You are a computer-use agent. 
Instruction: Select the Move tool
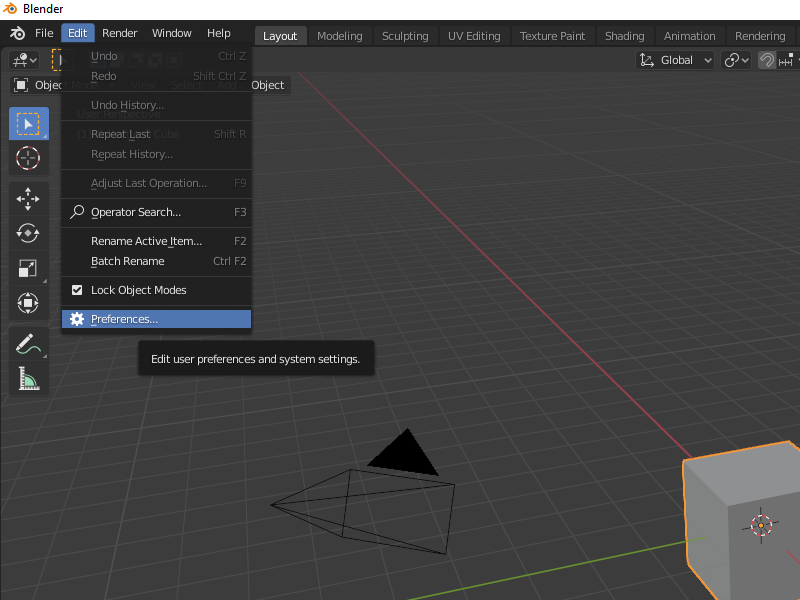point(29,199)
